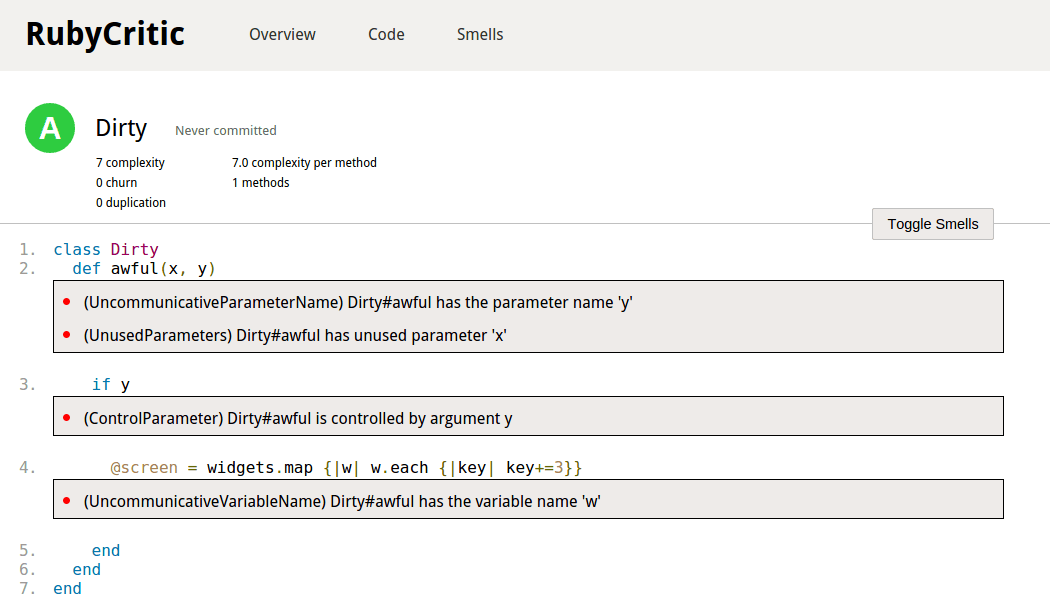Click the green A rating badge
The width and height of the screenshot is (1050, 600).
click(x=50, y=128)
